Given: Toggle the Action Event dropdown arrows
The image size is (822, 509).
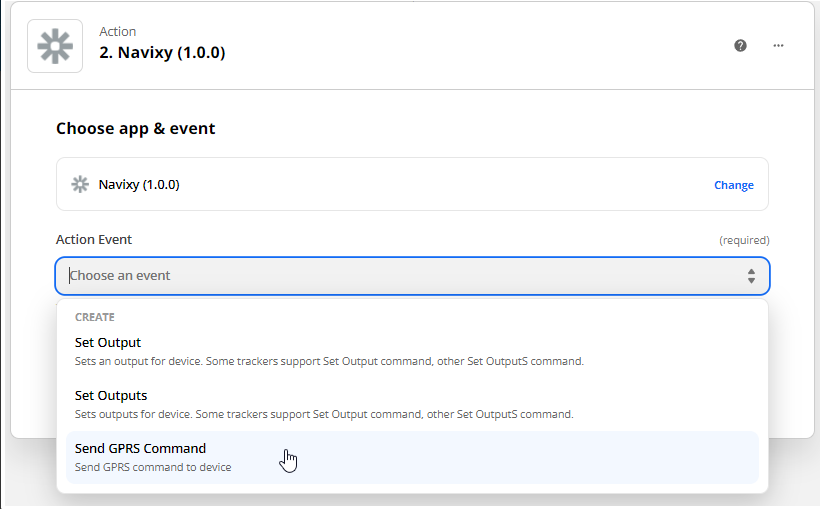Looking at the screenshot, I should click(751, 276).
